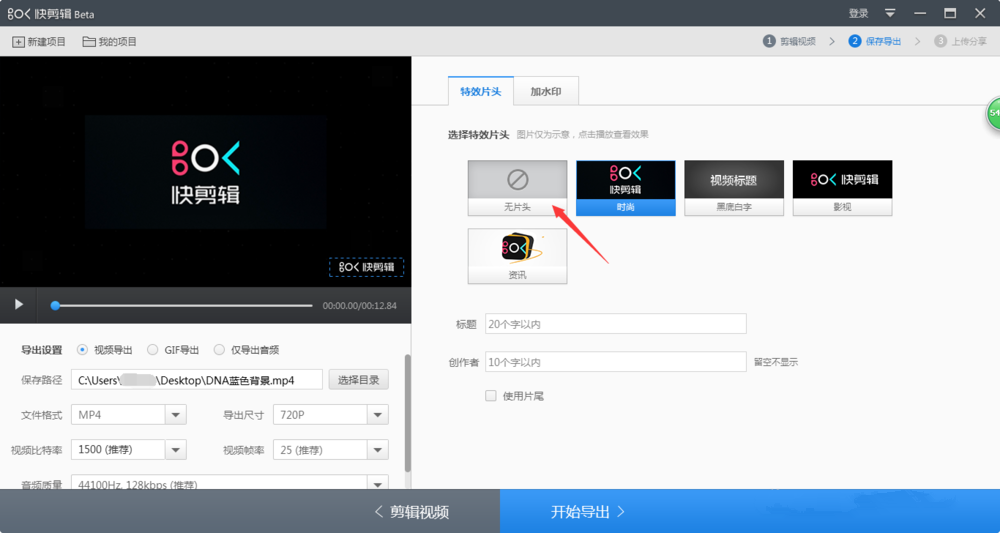Click the 选择目录 button
This screenshot has width=1000, height=533.
click(358, 380)
